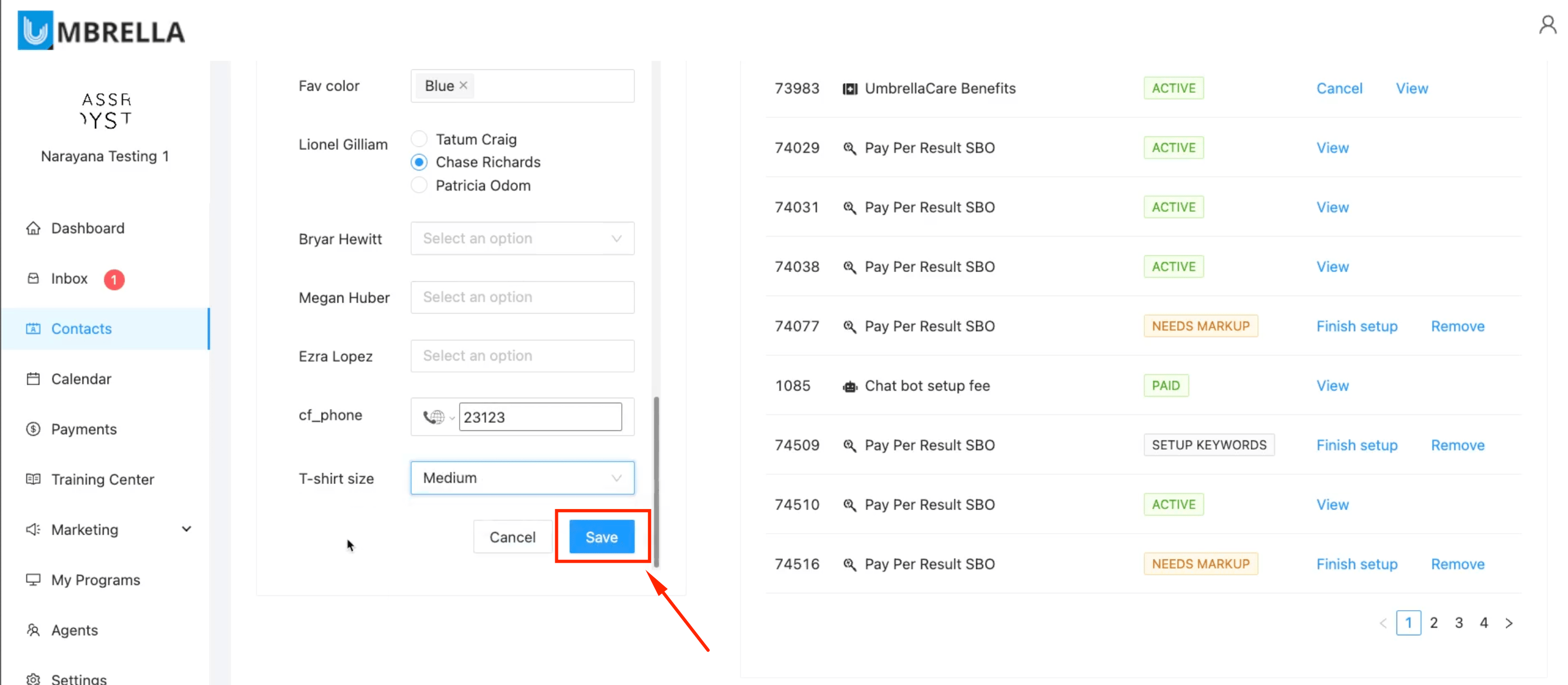Screen dimensions: 1568x685
Task: Click Finish setup for order 74077
Action: (x=1356, y=326)
